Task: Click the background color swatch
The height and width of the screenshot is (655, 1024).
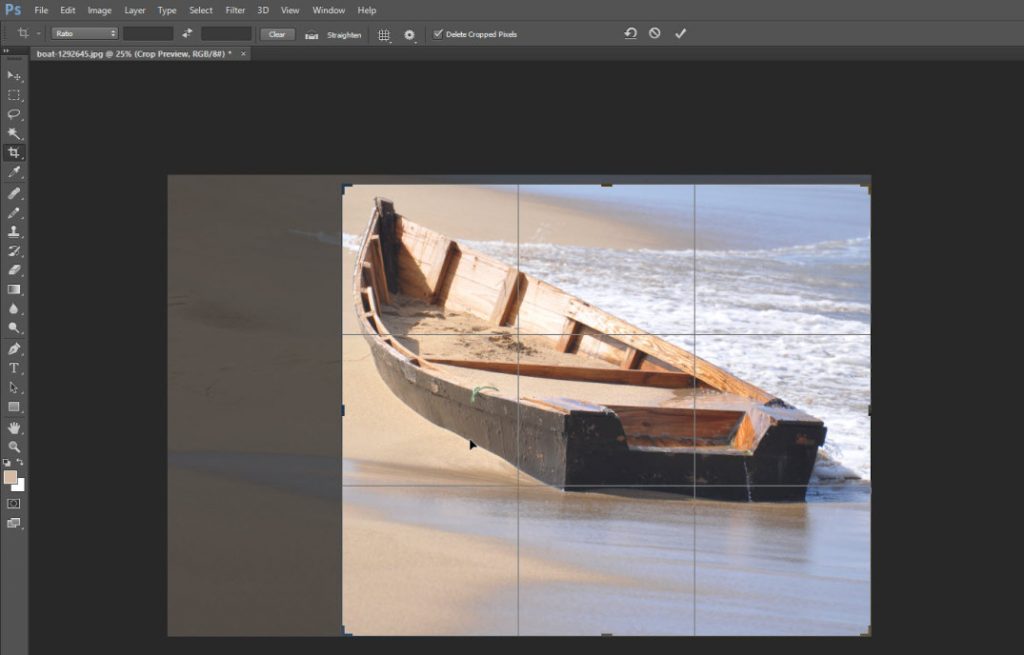Action: point(20,485)
